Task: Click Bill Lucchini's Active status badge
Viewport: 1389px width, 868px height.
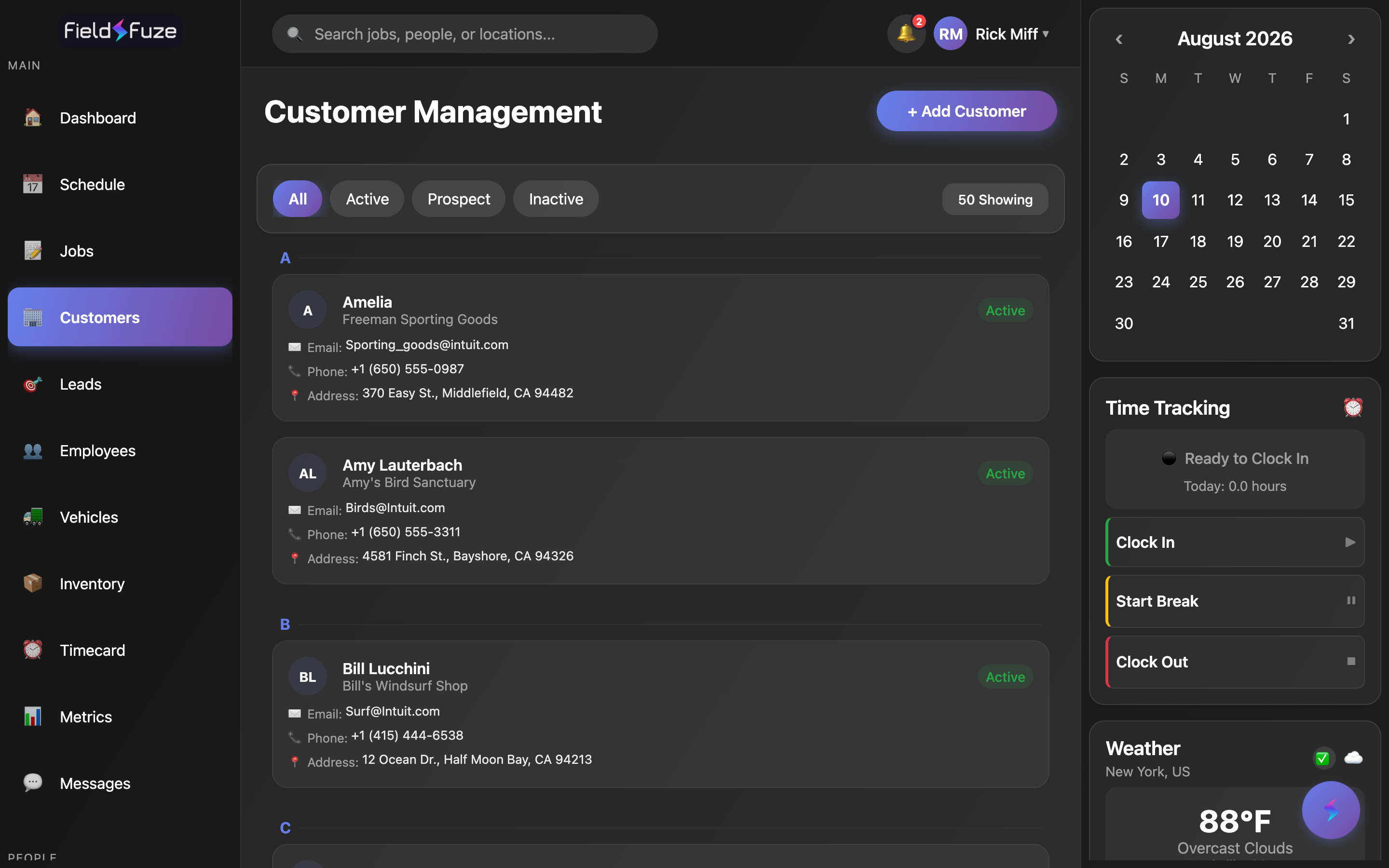Action: click(1005, 677)
